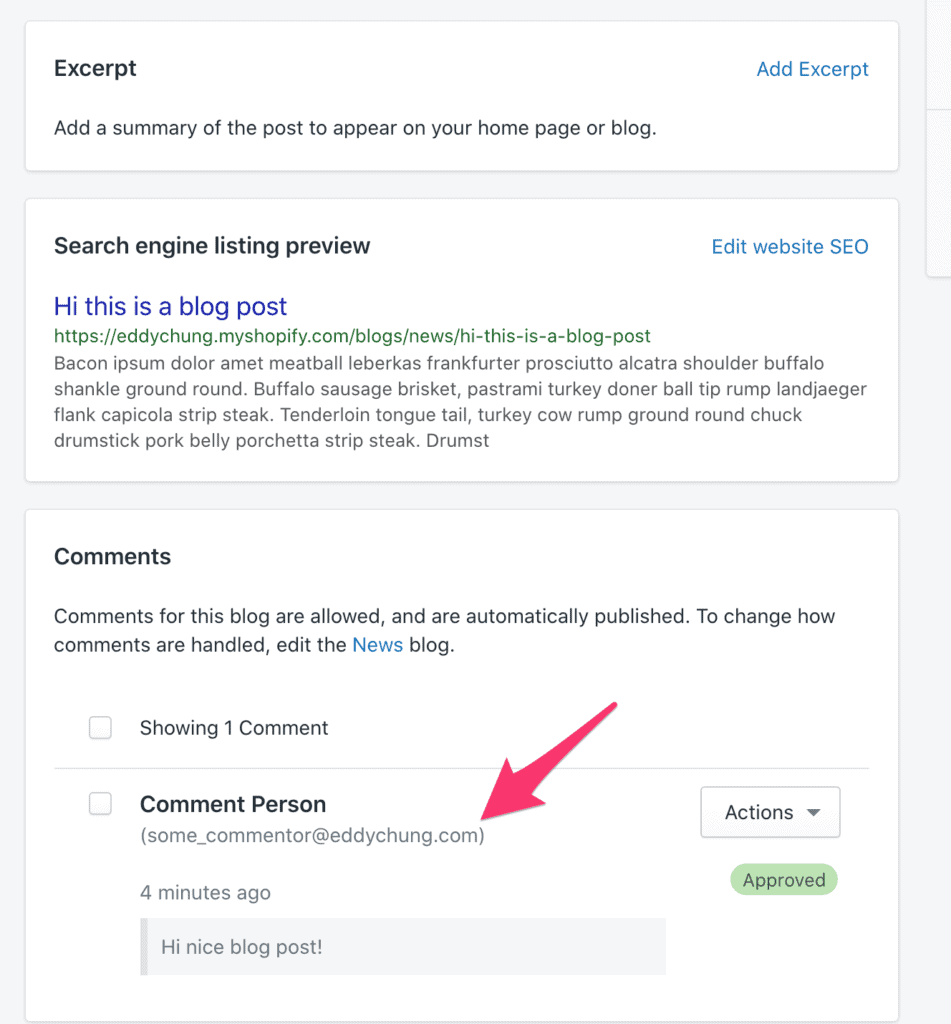
Task: Select the Comment Person author name
Action: pyautogui.click(x=233, y=804)
